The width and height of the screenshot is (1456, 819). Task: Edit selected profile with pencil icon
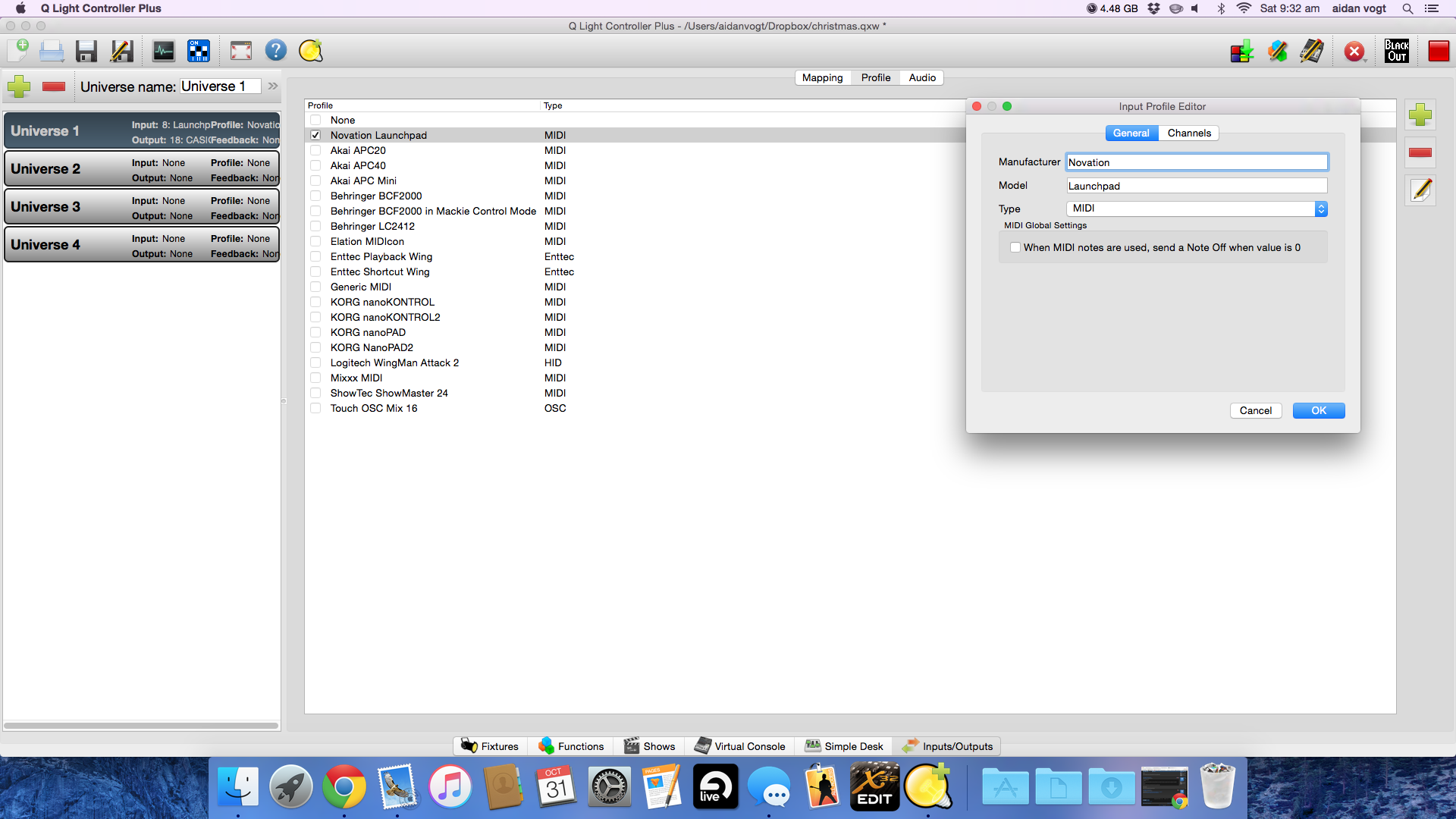1420,190
